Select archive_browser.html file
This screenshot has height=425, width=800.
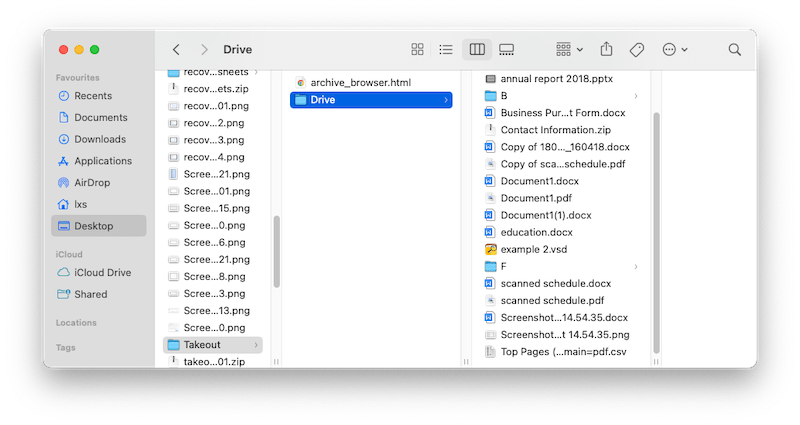pyautogui.click(x=360, y=82)
